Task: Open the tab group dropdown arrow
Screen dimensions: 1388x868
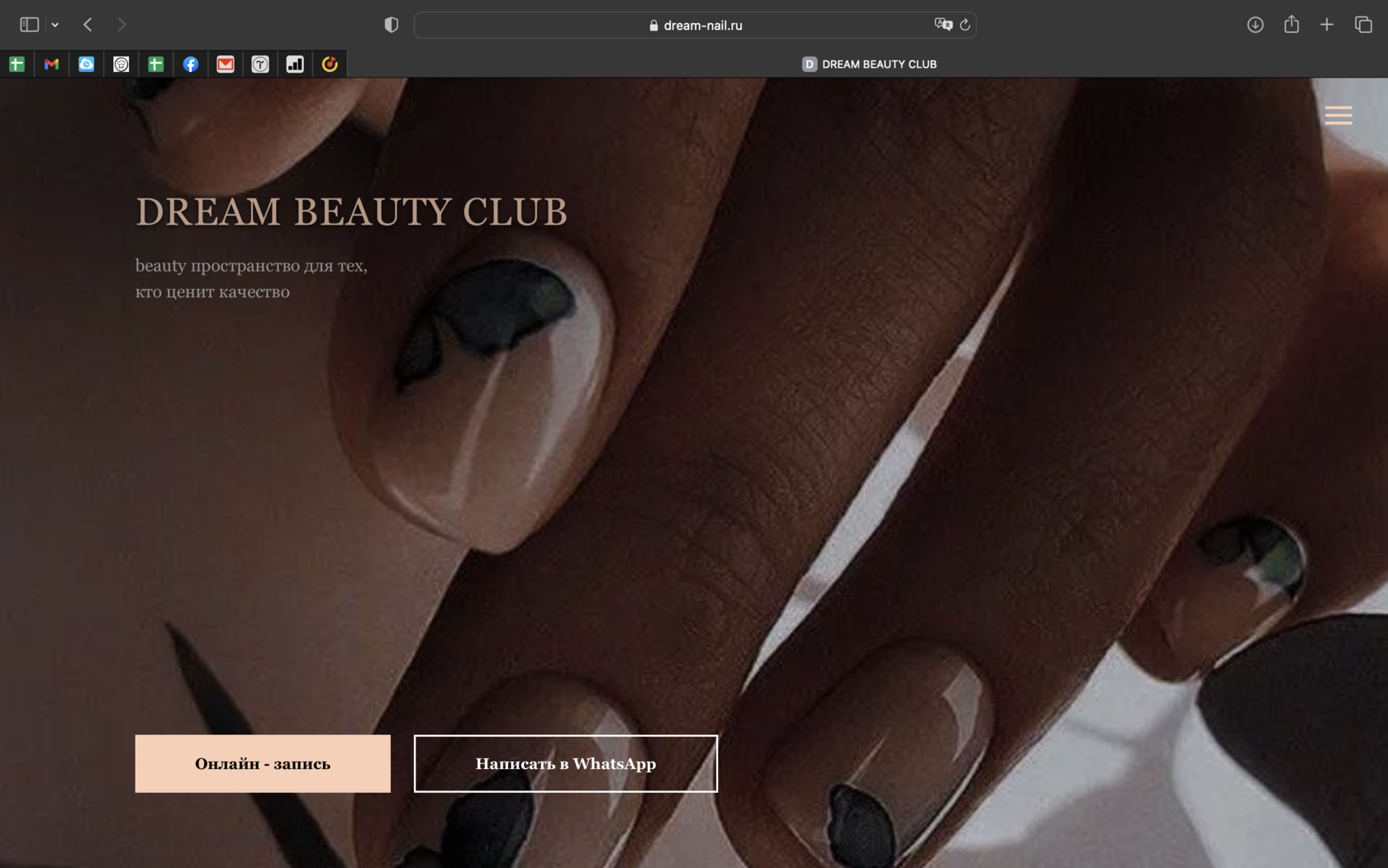Action: click(55, 25)
